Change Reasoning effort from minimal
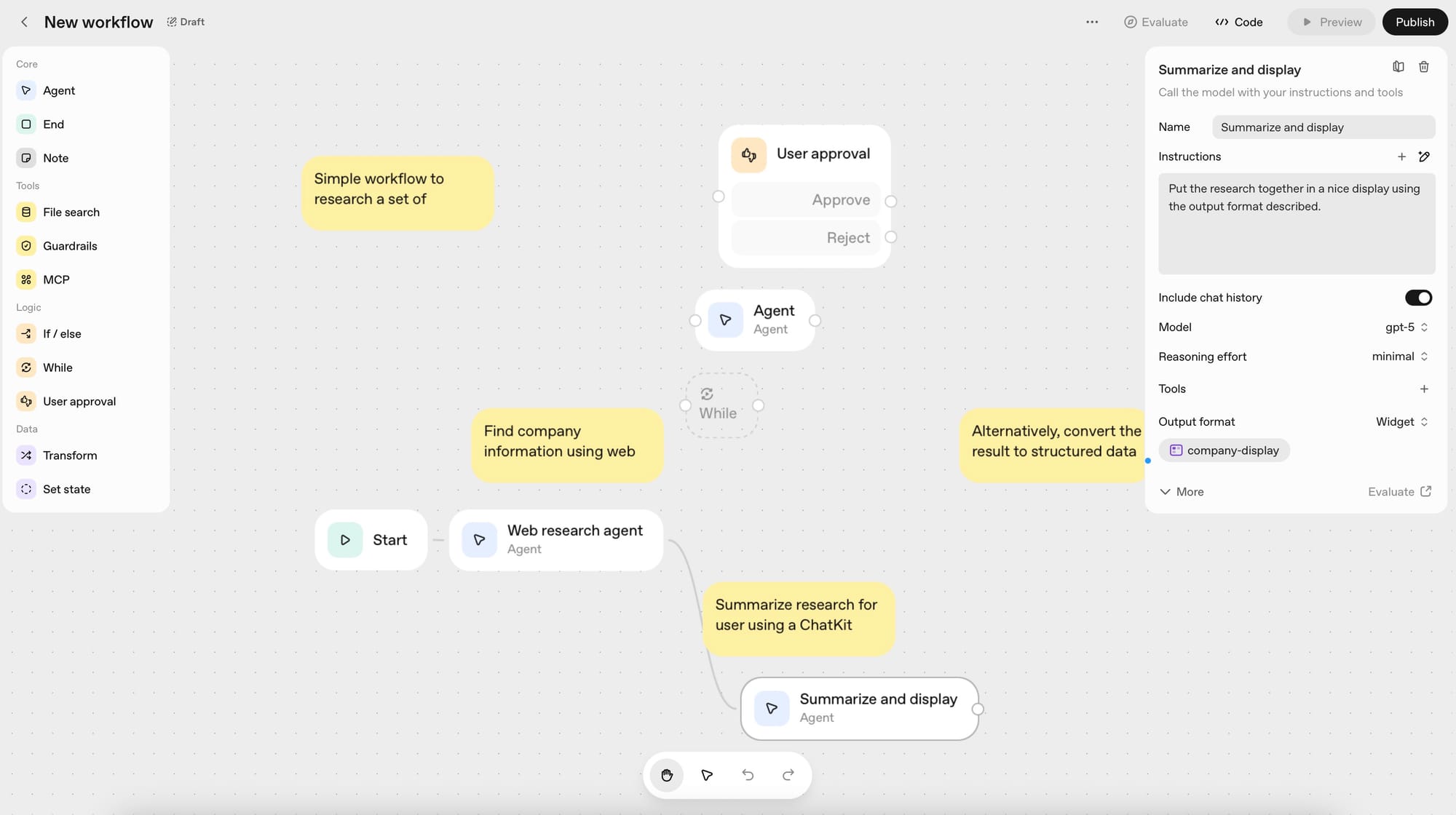The width and height of the screenshot is (1456, 815). [x=1397, y=357]
